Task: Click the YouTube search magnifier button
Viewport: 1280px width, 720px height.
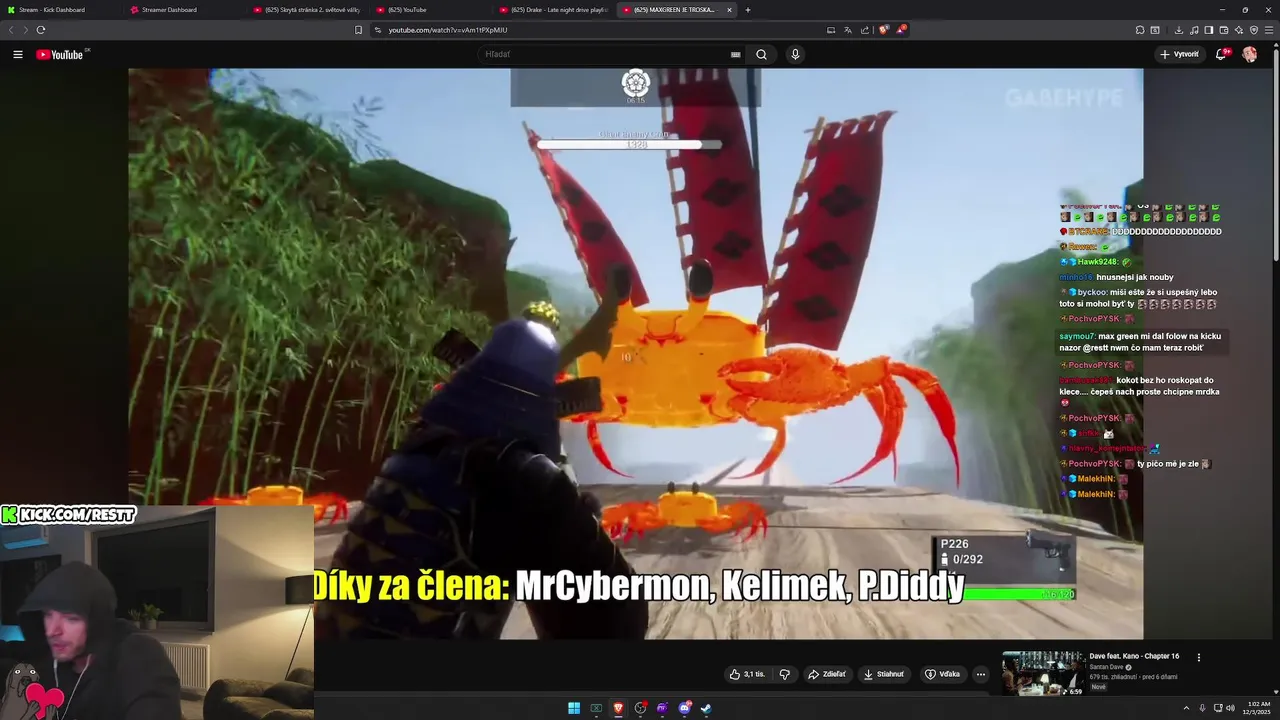Action: click(761, 54)
